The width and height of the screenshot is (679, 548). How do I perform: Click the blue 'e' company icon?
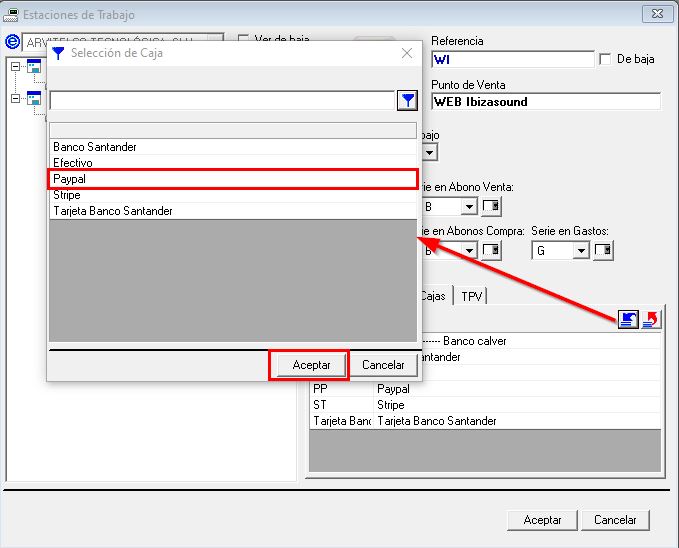tap(13, 42)
